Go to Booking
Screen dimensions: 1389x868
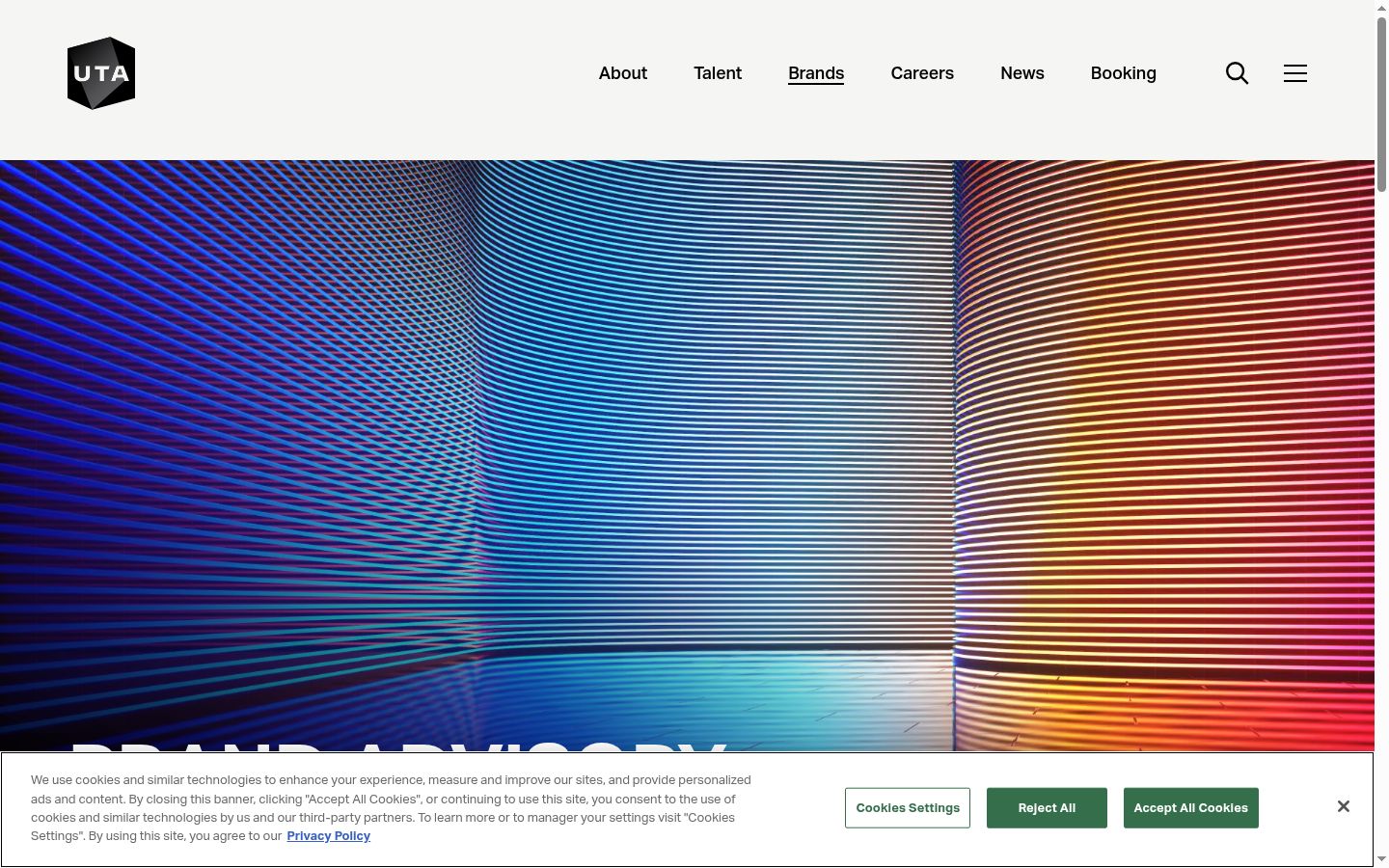tap(1124, 73)
